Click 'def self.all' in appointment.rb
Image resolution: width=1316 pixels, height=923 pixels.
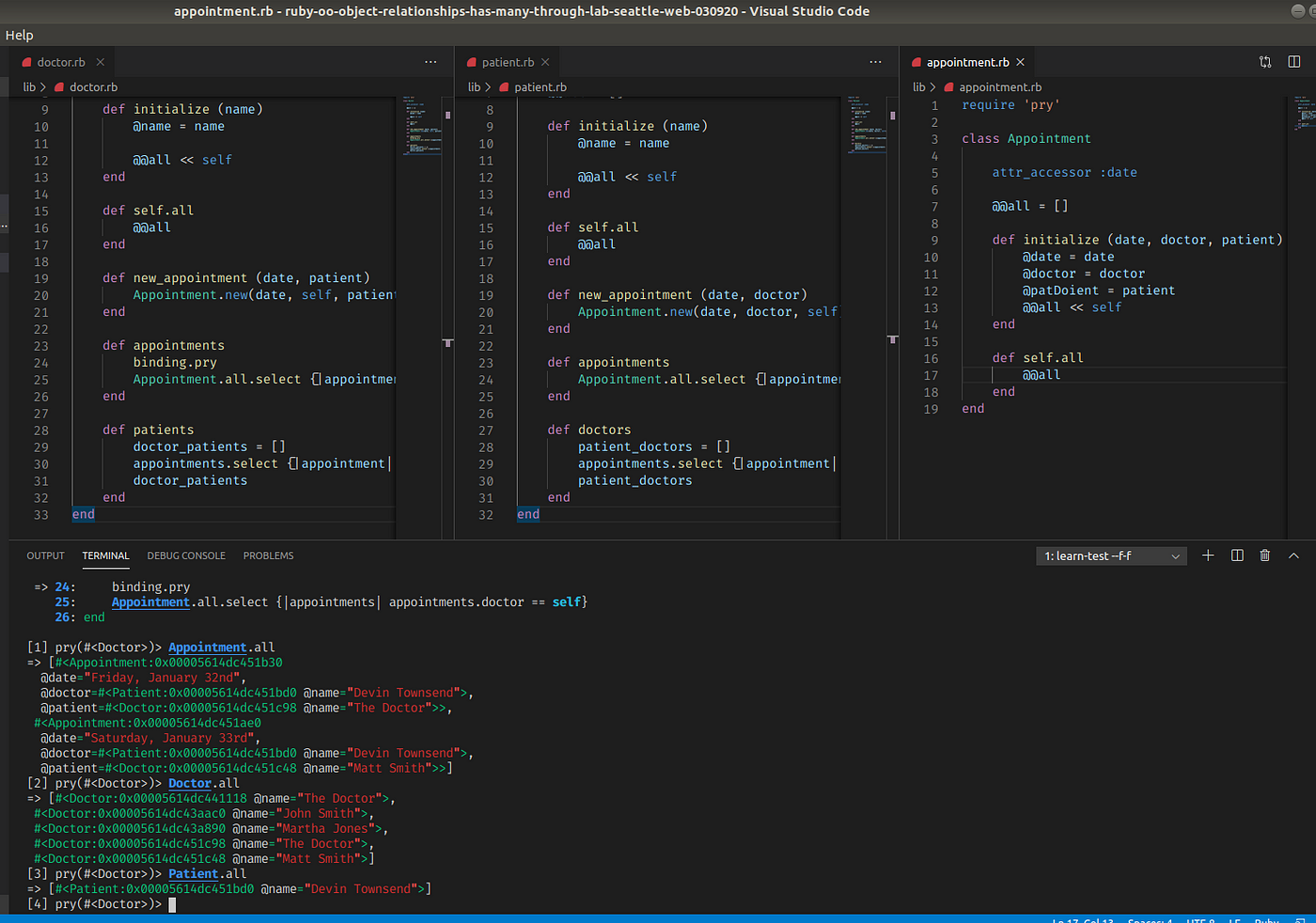tap(1038, 358)
